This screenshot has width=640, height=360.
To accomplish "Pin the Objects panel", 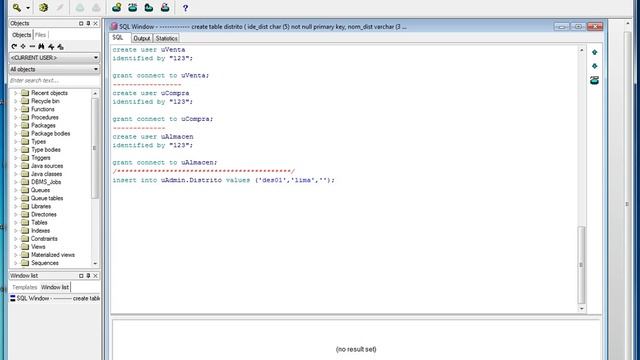I will point(88,24).
